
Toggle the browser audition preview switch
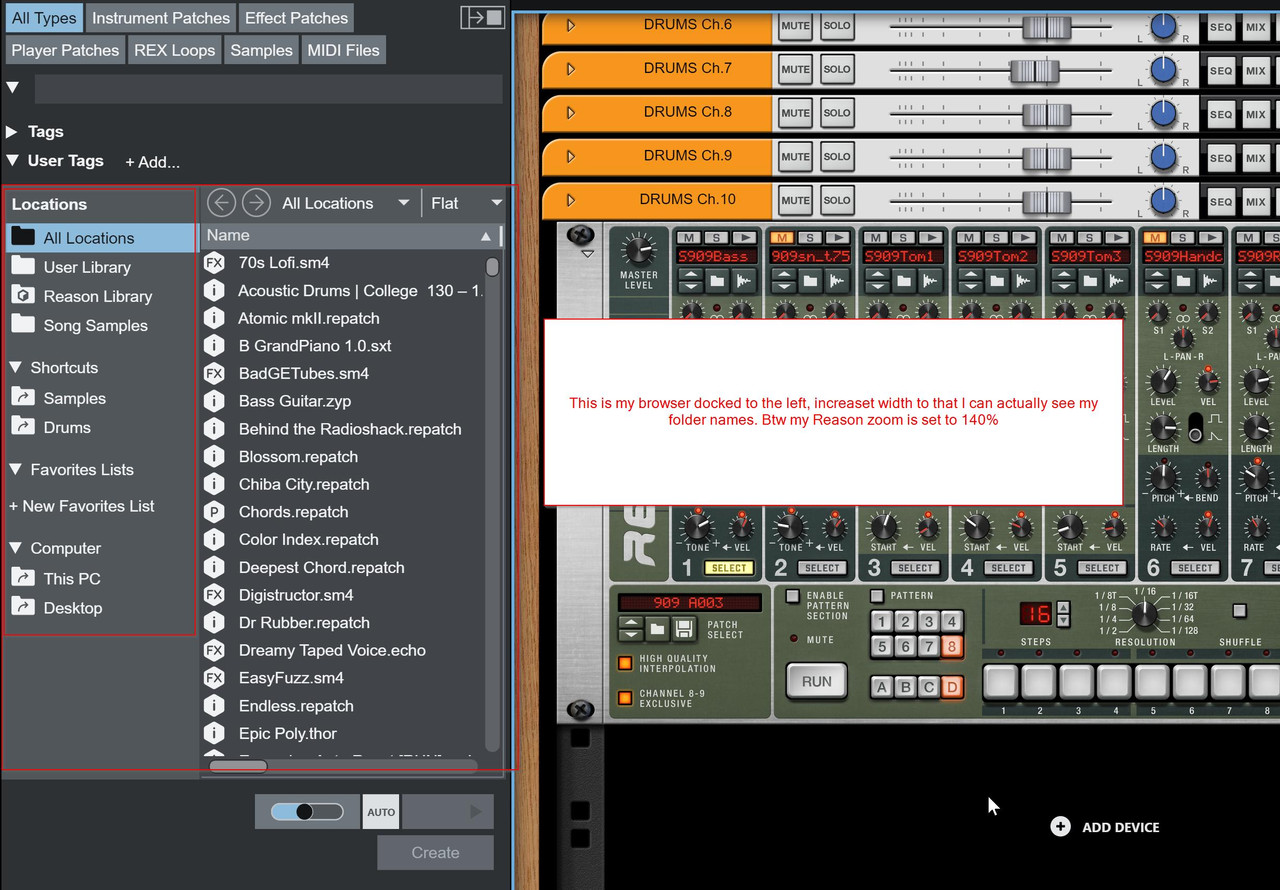(x=307, y=812)
